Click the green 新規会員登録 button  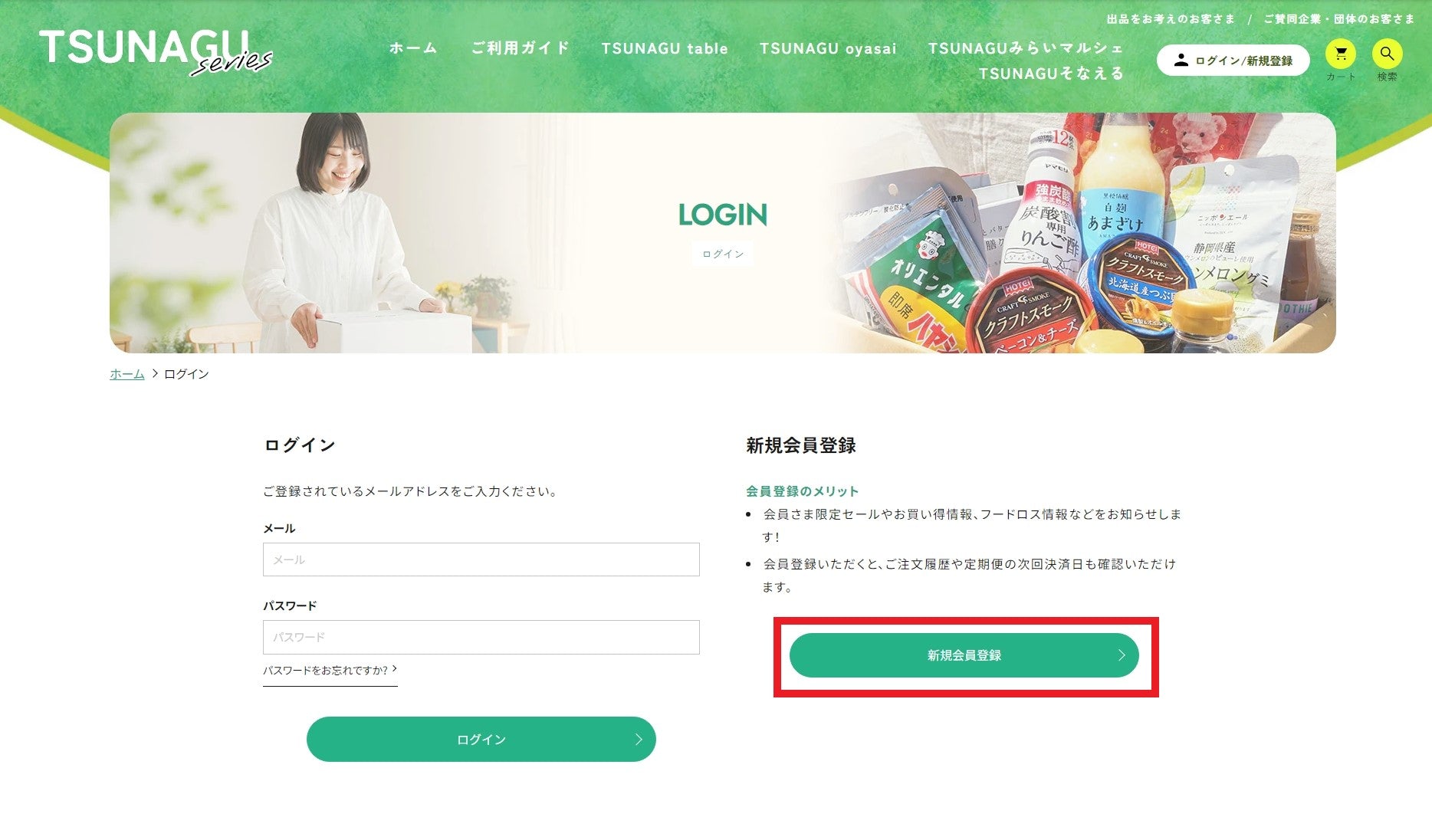pyautogui.click(x=964, y=655)
